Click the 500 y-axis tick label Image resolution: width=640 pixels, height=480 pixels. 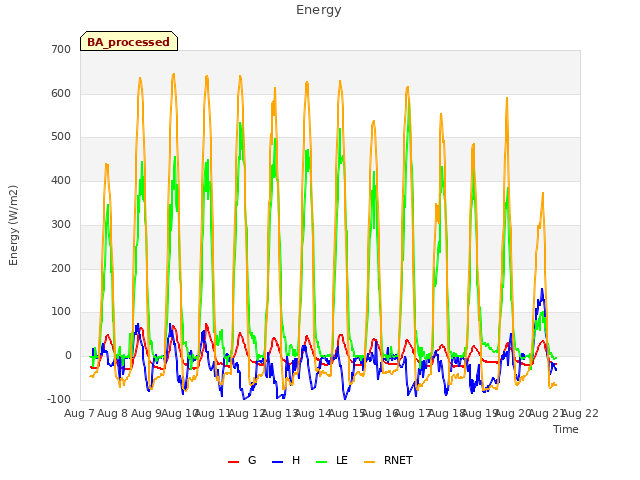(61, 137)
